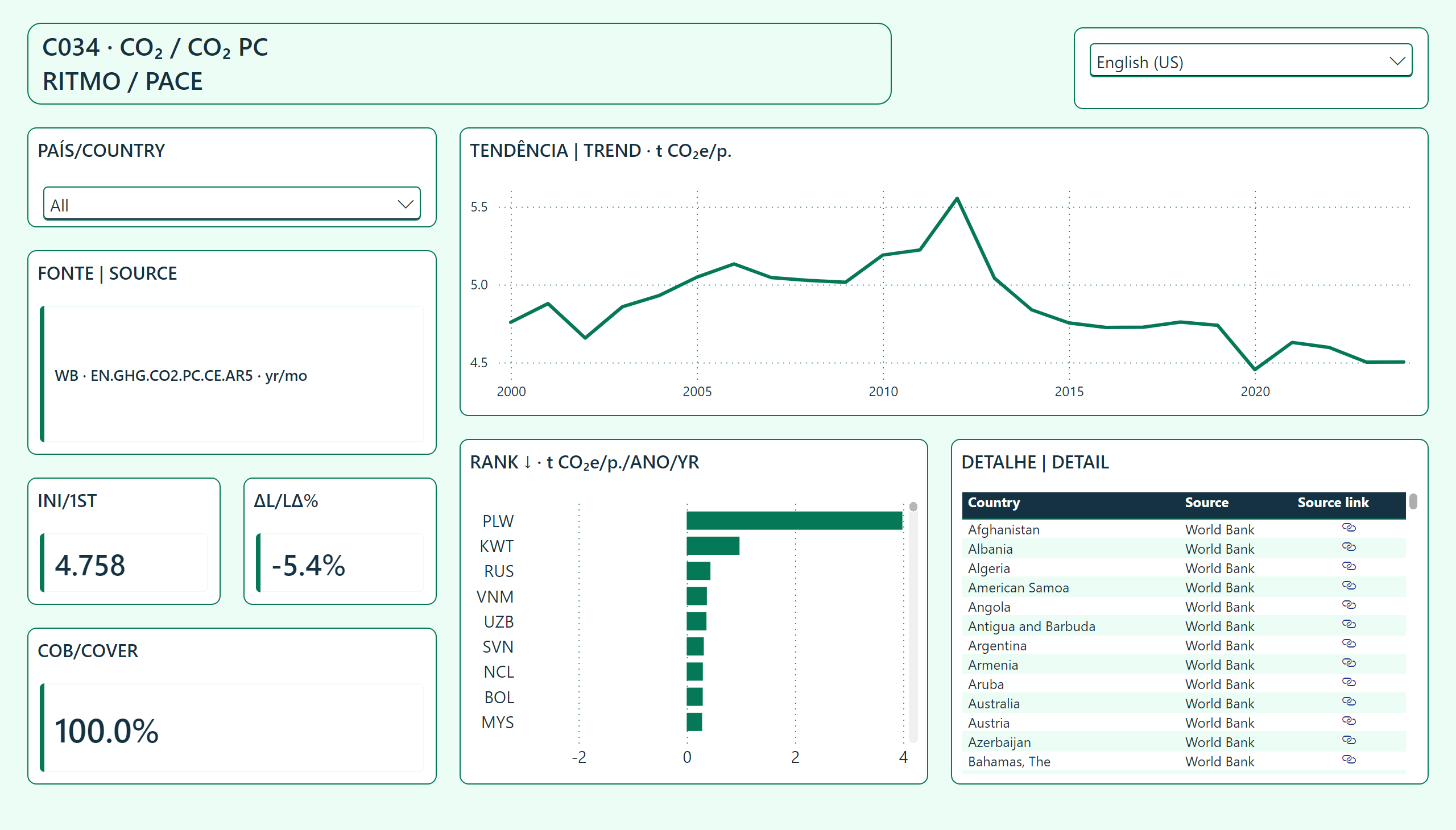Select the Azerbaijan country cell
1456x830 pixels.
click(x=999, y=744)
